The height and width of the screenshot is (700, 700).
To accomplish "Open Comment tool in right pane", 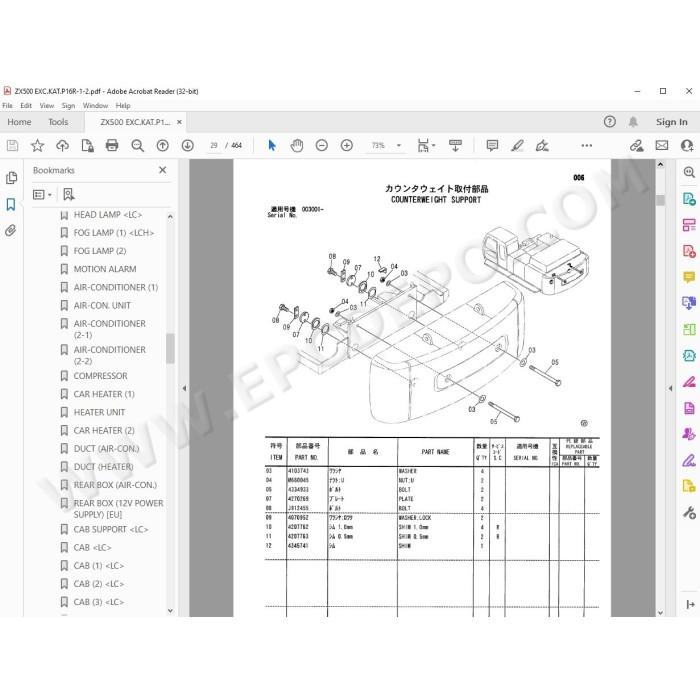I will coord(689,277).
